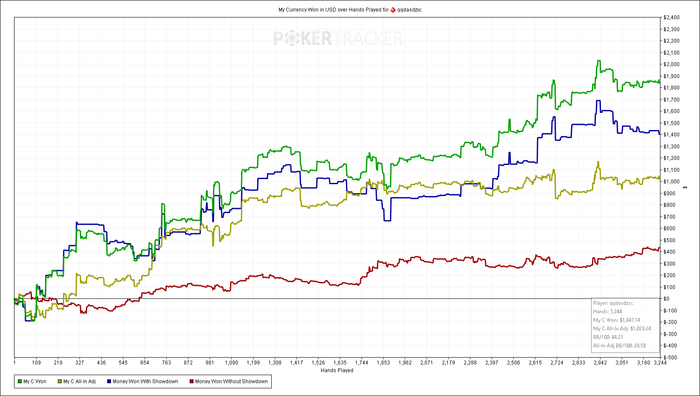This screenshot has height=396, width=700.
Task: Click the 'Player:' line in stats box
Action: coord(613,303)
